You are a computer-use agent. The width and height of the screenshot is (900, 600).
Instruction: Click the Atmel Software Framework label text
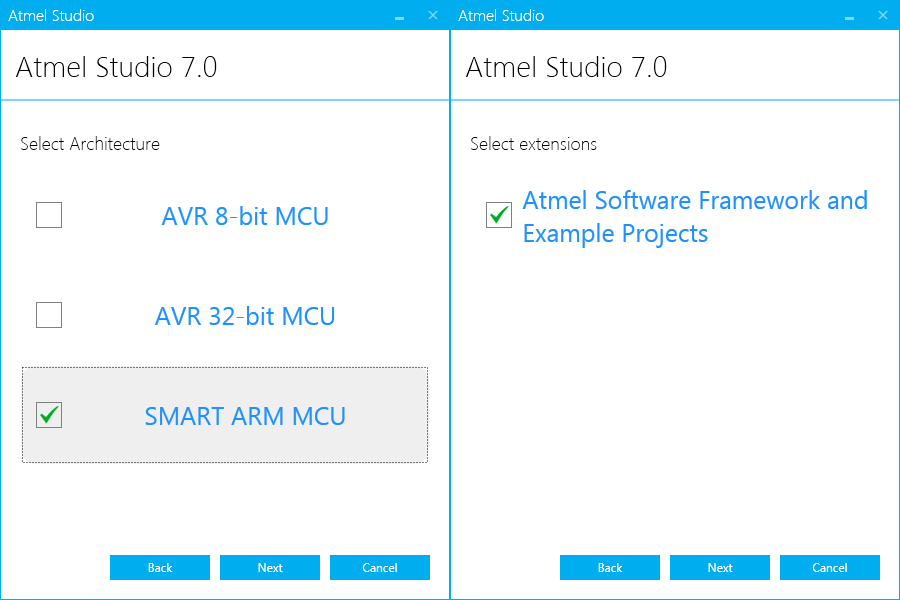(695, 216)
